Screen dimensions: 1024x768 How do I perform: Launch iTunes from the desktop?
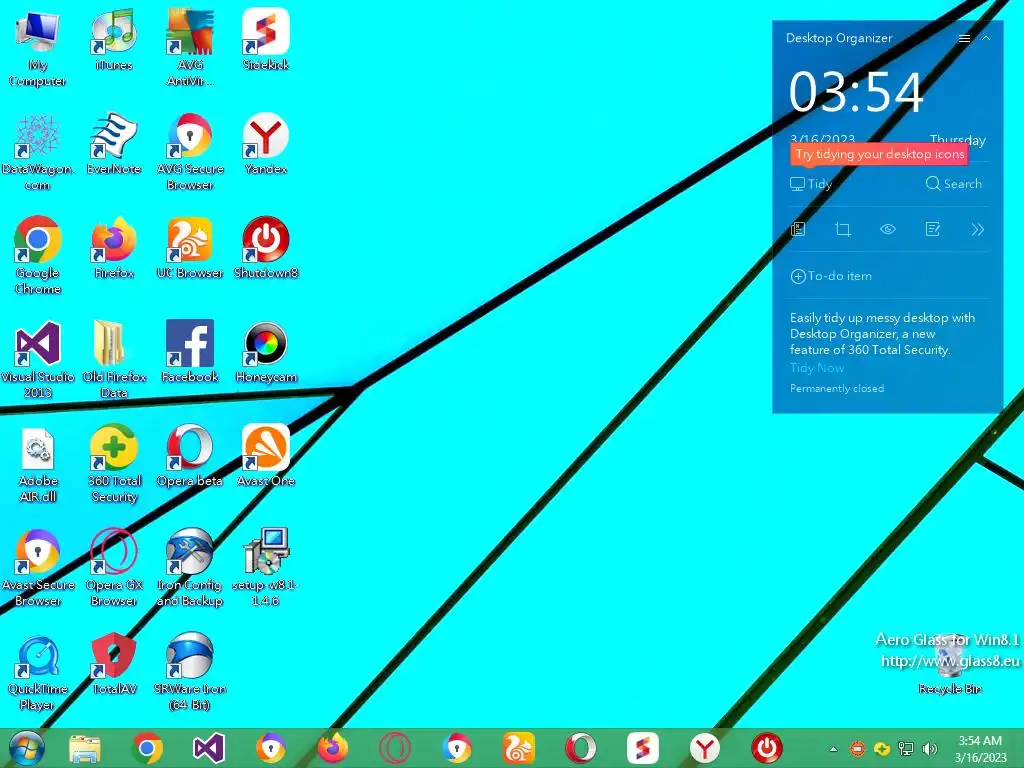(114, 39)
